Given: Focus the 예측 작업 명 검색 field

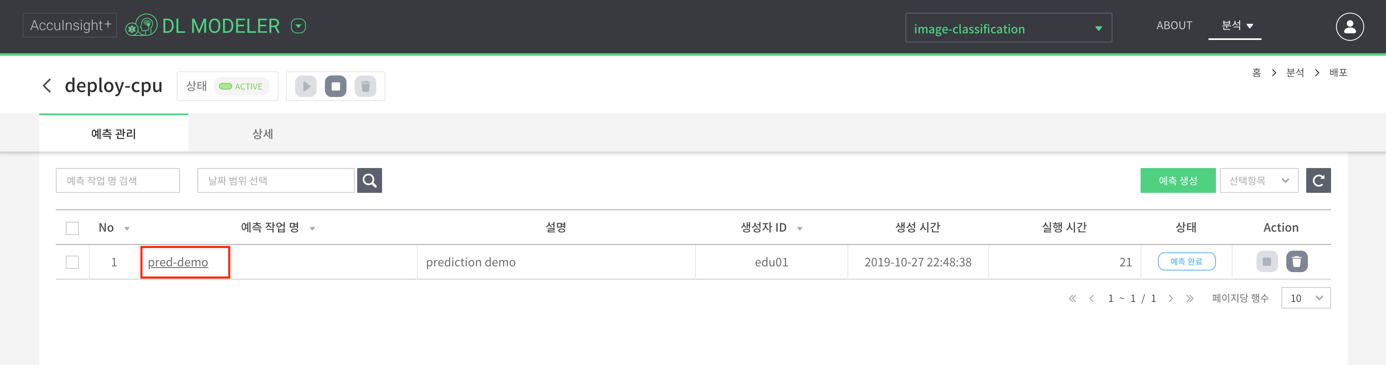Looking at the screenshot, I should (118, 180).
